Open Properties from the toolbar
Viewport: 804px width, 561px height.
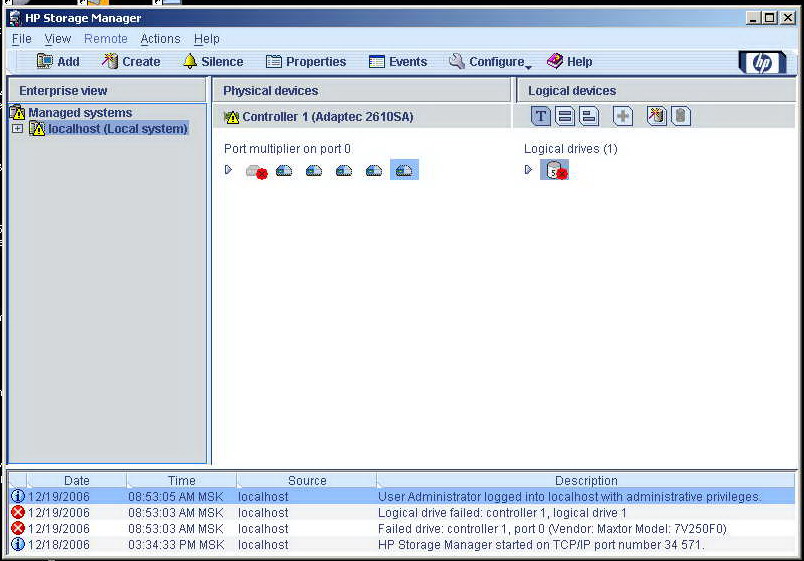305,62
